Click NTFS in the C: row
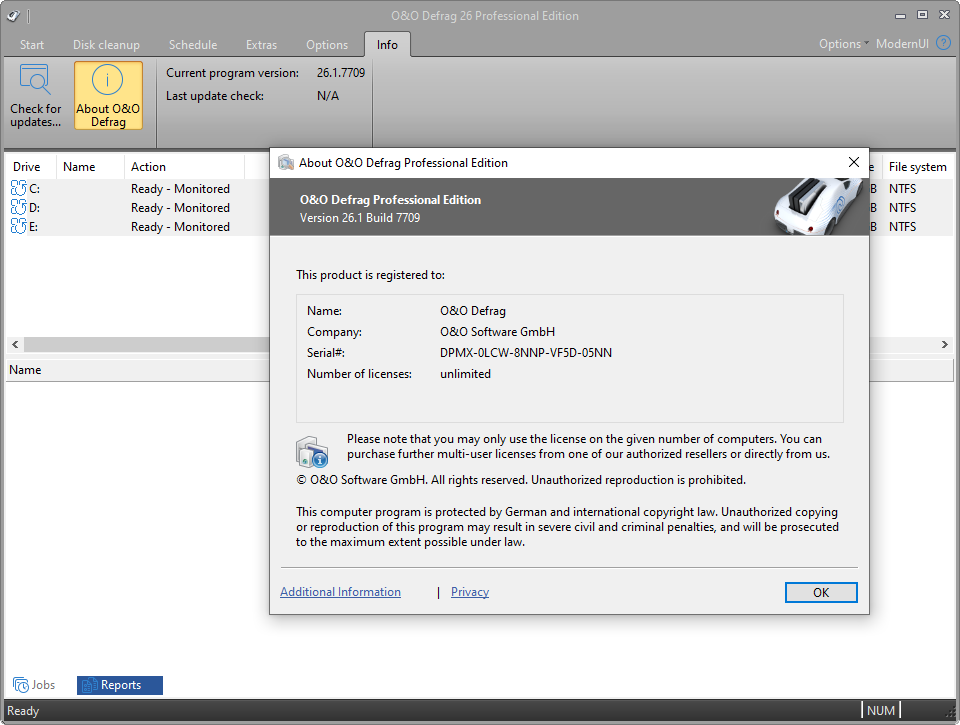960x725 pixels. 902,189
